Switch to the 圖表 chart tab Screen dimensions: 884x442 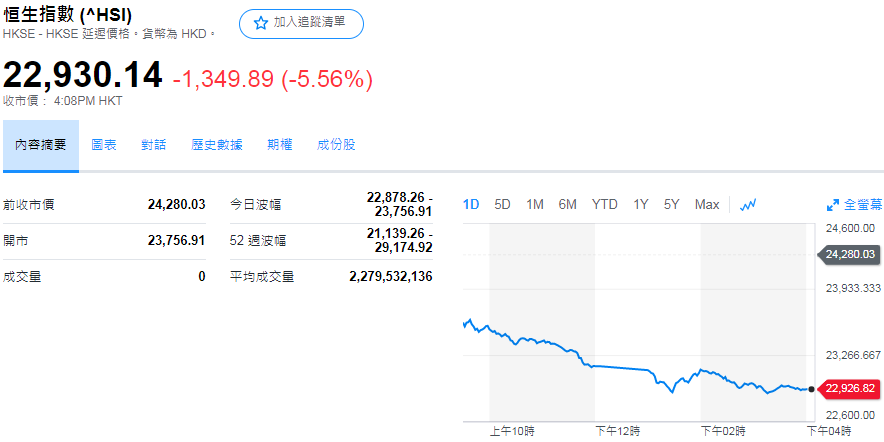104,145
